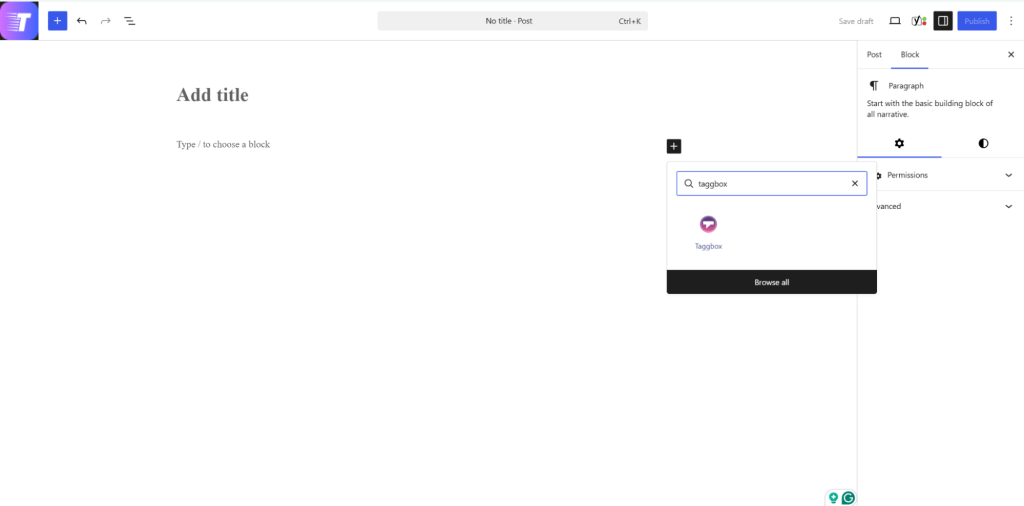
Task: Click the site logo icon
Action: tap(19, 21)
